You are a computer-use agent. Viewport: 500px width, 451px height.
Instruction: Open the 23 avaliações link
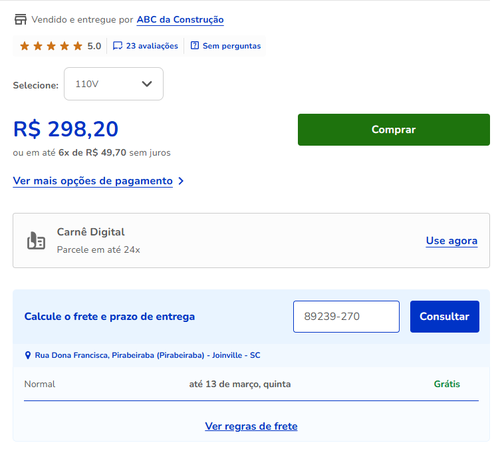(152, 46)
